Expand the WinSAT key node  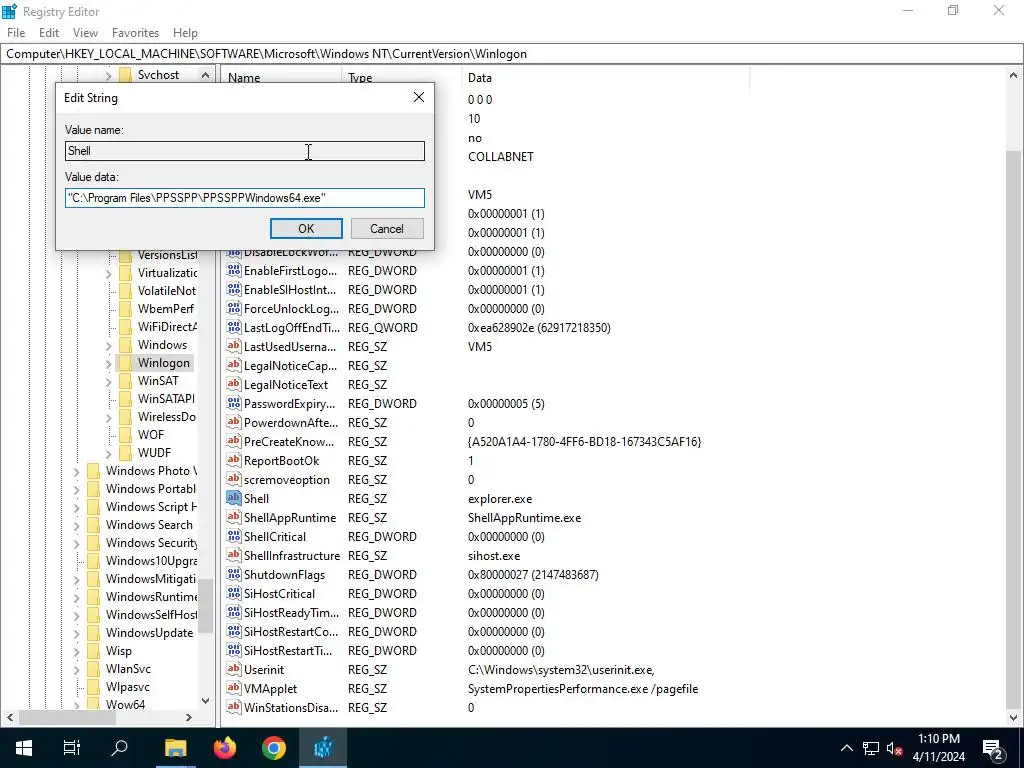[x=108, y=382]
